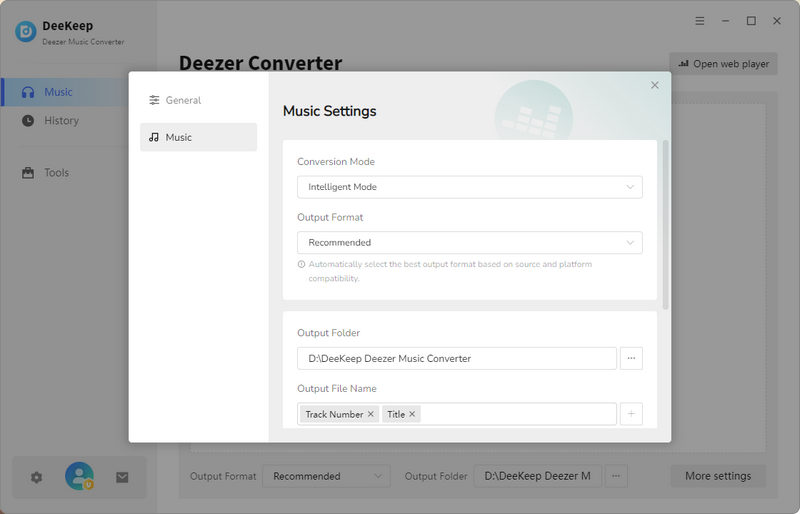Click the settings gear icon in sidebar
This screenshot has width=800, height=514.
(36, 477)
